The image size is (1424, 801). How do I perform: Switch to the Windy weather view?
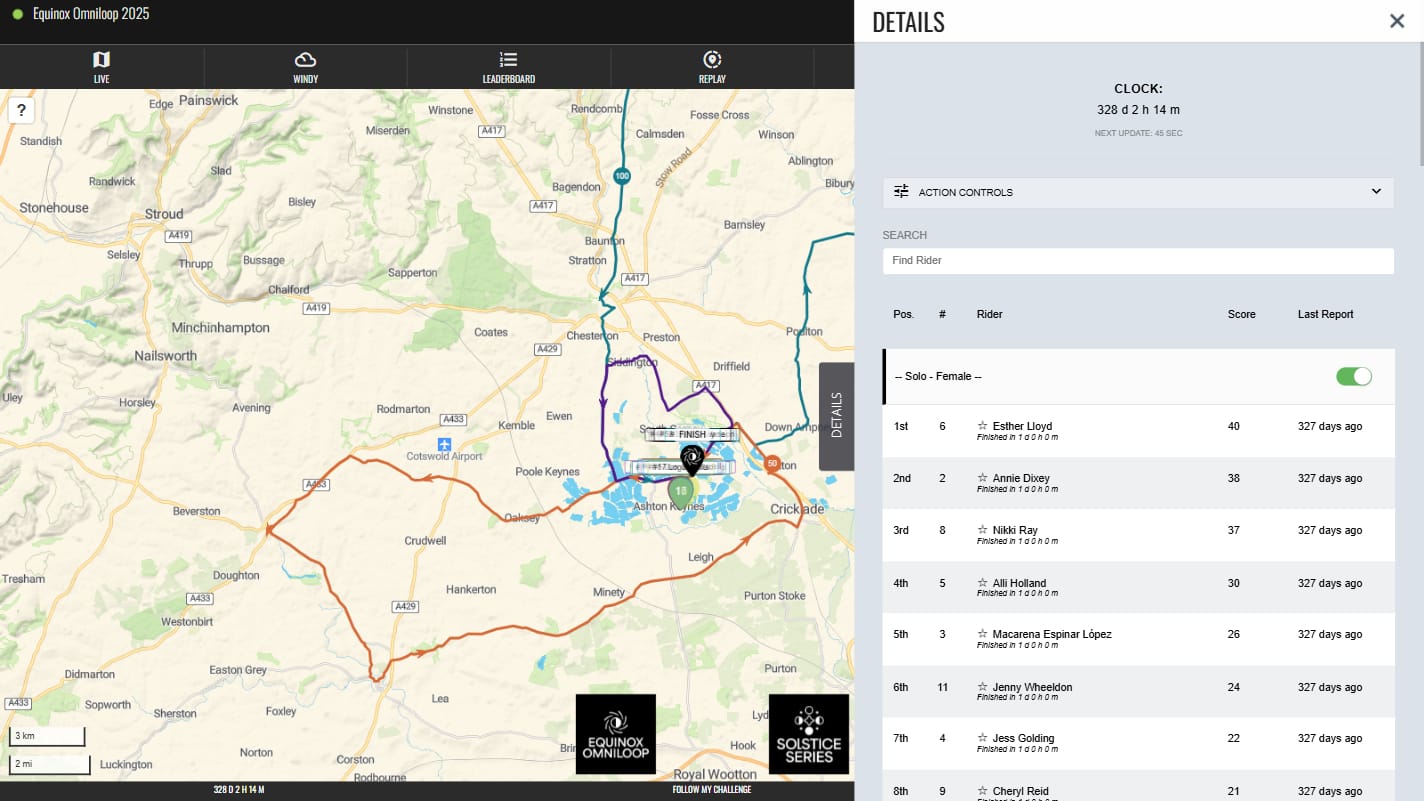coord(305,67)
